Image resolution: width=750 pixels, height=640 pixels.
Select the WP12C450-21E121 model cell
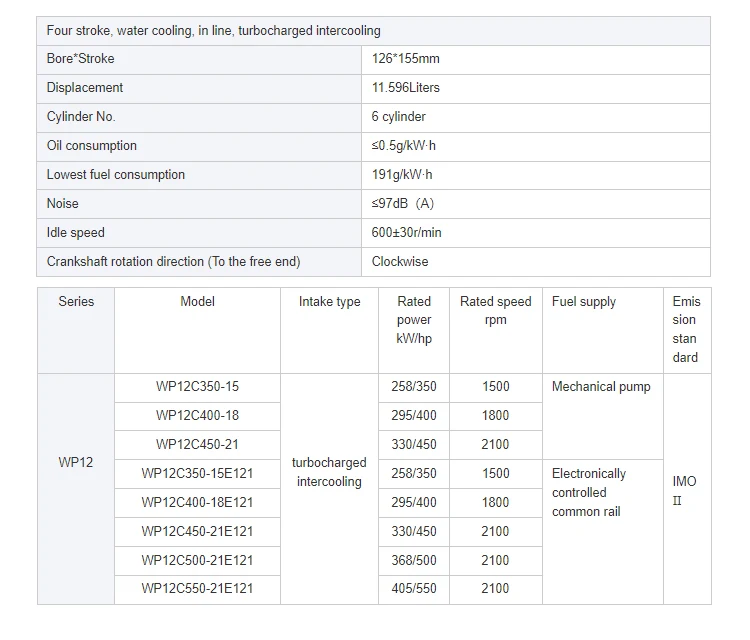[197, 532]
